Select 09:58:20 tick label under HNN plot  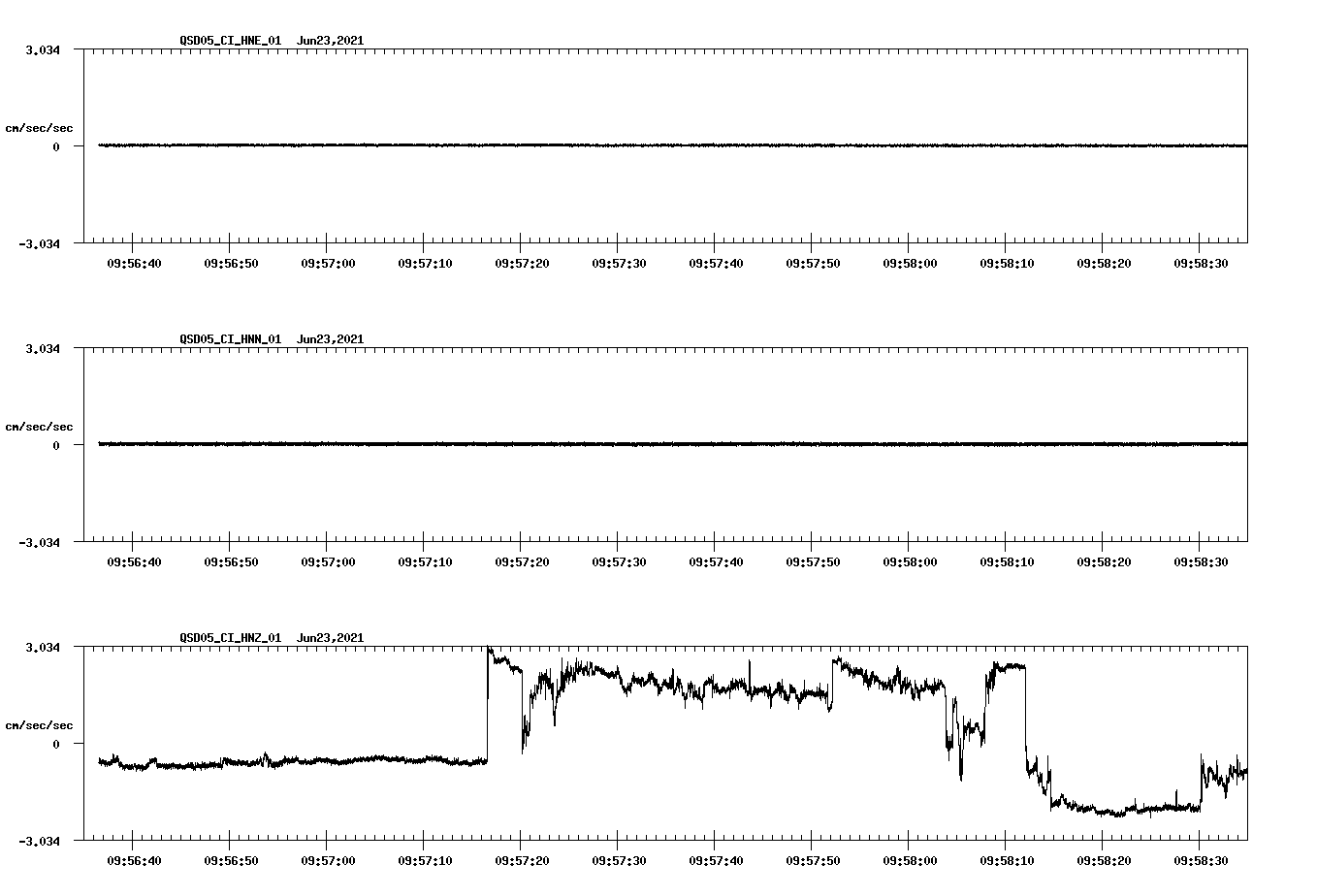tap(1104, 561)
